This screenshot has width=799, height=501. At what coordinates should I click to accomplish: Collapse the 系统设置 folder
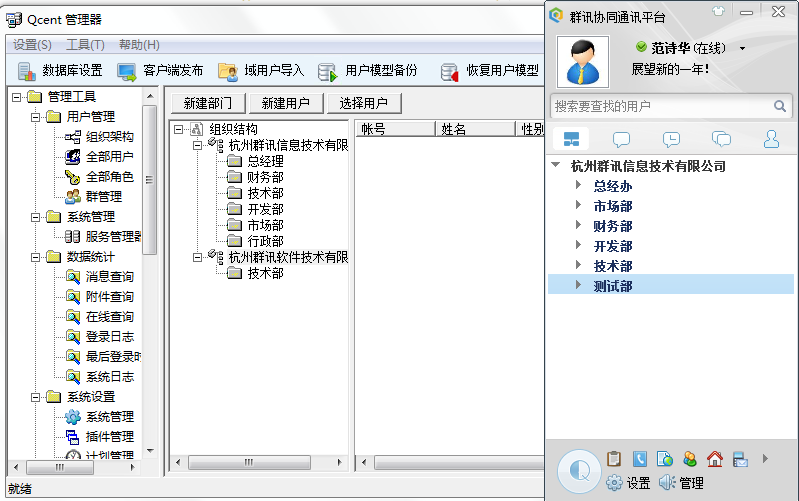(x=35, y=397)
